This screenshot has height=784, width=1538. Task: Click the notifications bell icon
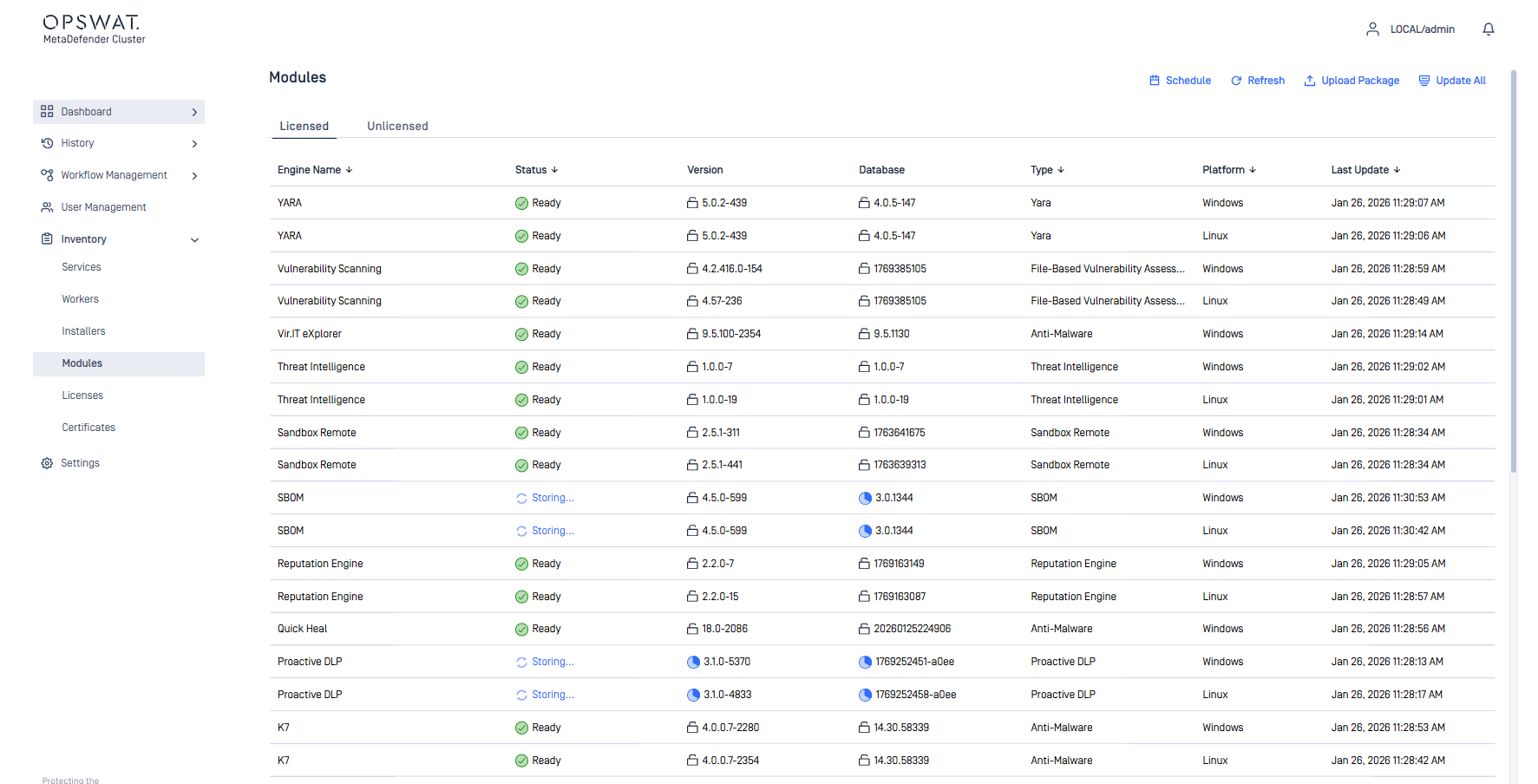tap(1488, 29)
